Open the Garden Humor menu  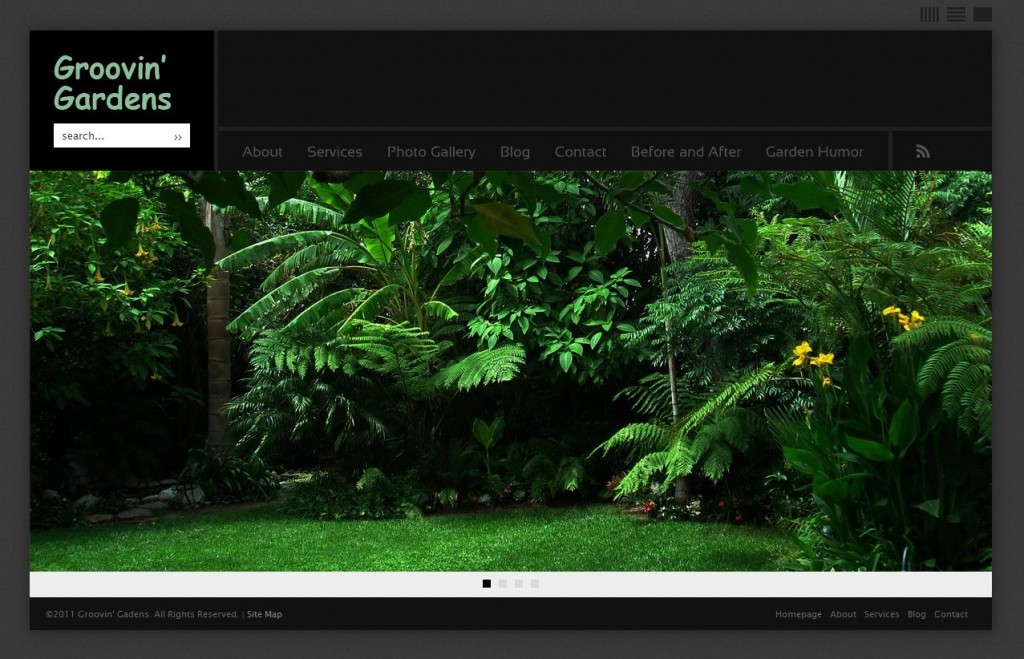(814, 151)
